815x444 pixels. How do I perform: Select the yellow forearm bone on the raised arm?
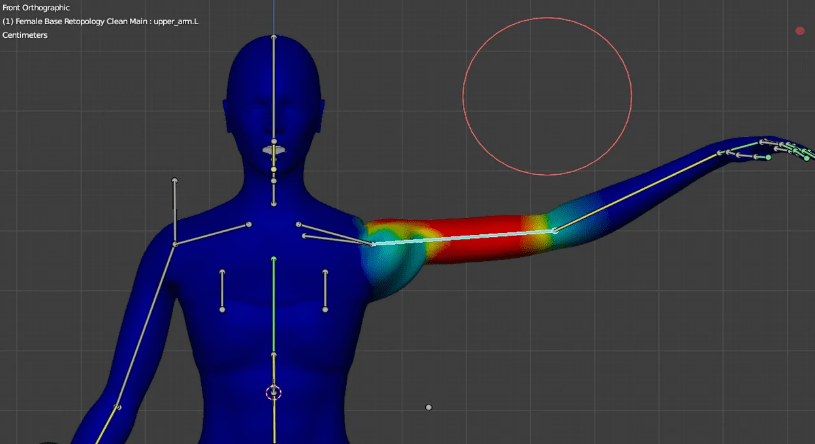637,192
